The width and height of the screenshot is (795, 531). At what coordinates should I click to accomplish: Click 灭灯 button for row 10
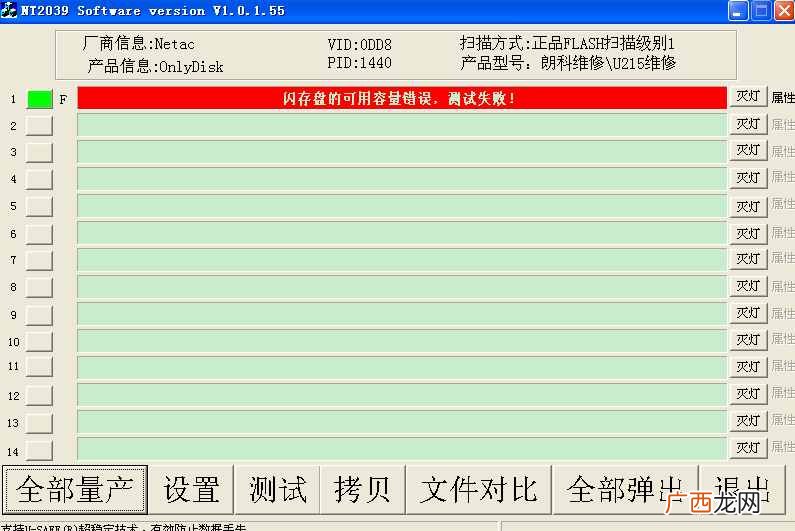tap(748, 340)
